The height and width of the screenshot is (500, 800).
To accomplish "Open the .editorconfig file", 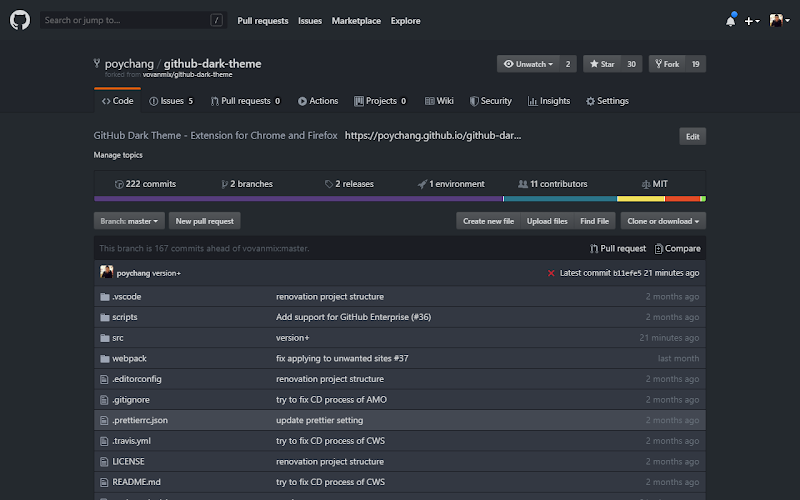I will [137, 379].
